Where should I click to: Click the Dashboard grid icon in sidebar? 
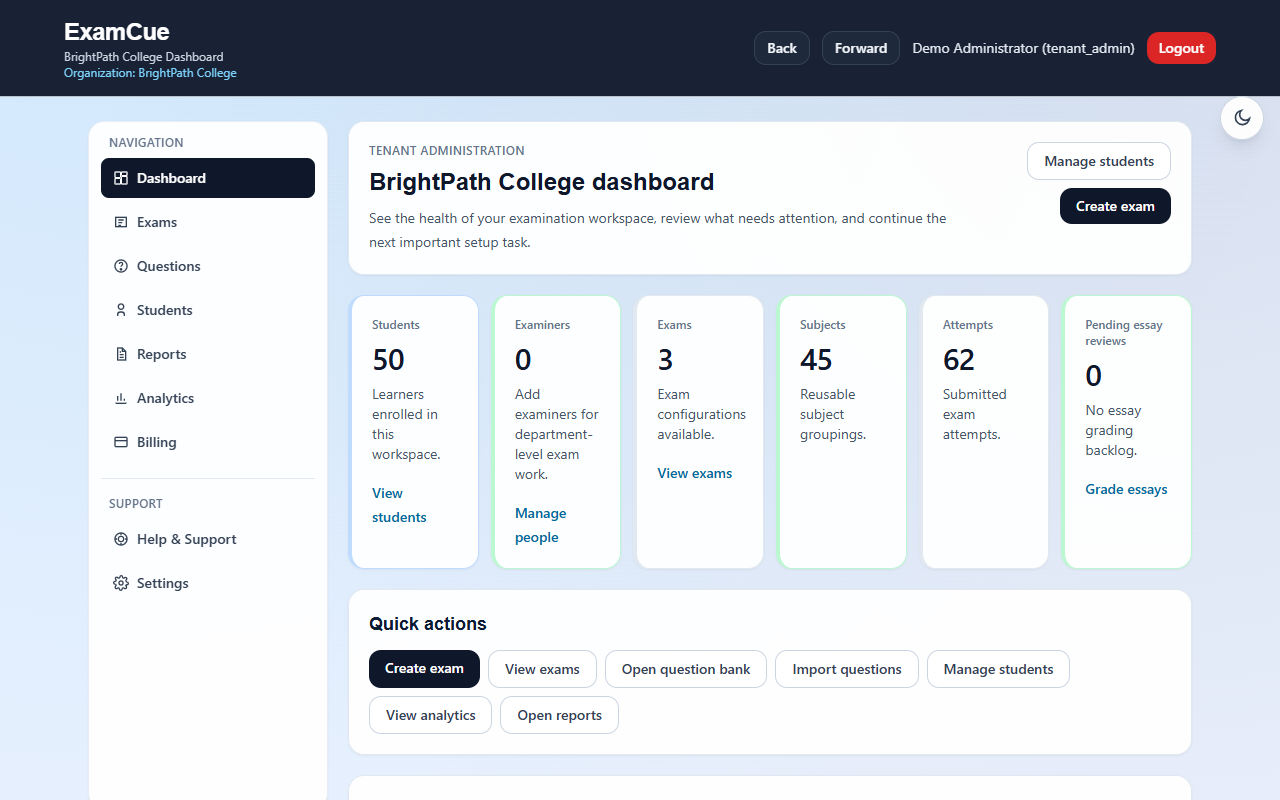coord(121,178)
